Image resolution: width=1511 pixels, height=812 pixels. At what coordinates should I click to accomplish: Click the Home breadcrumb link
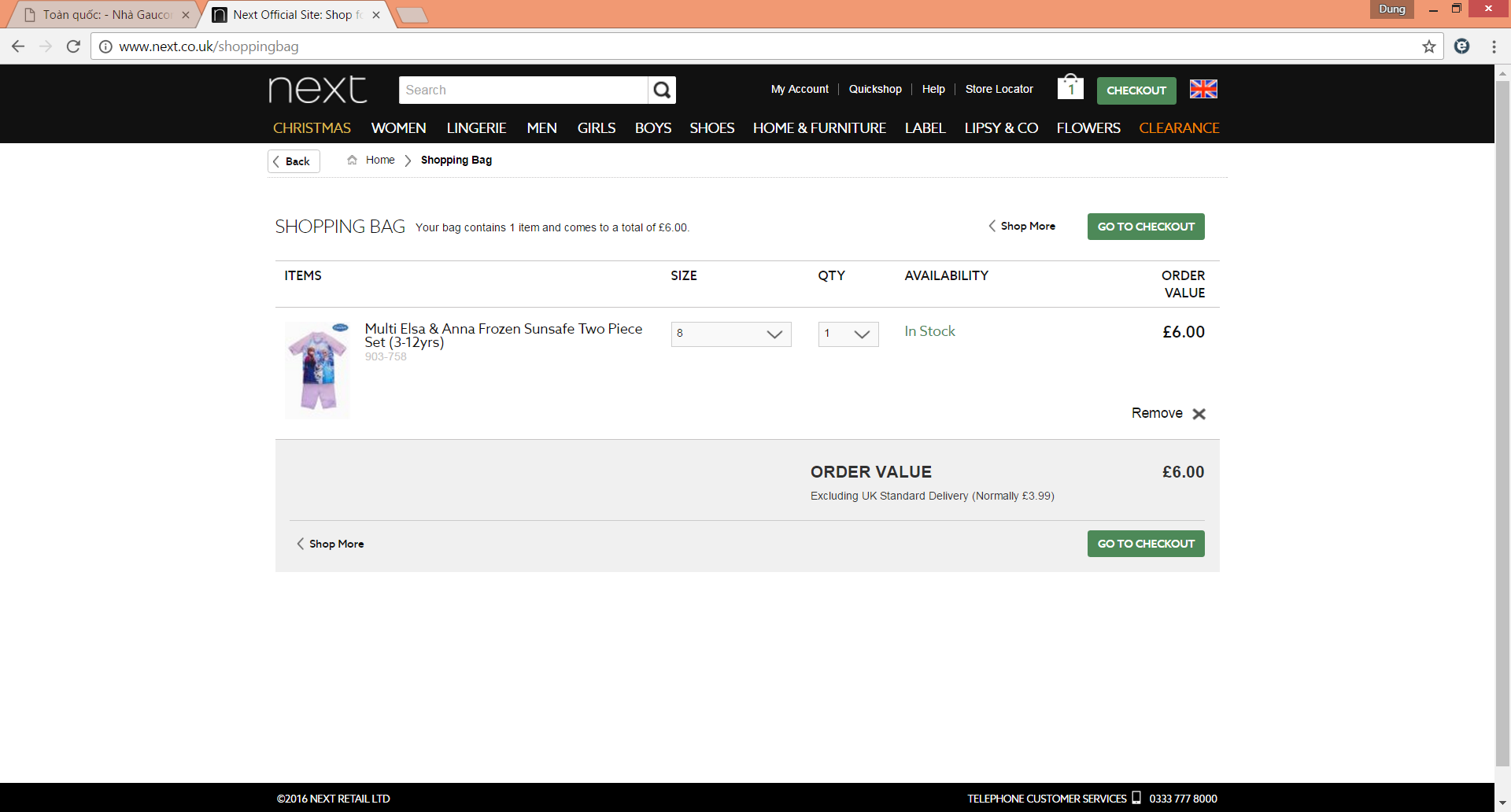(x=380, y=160)
